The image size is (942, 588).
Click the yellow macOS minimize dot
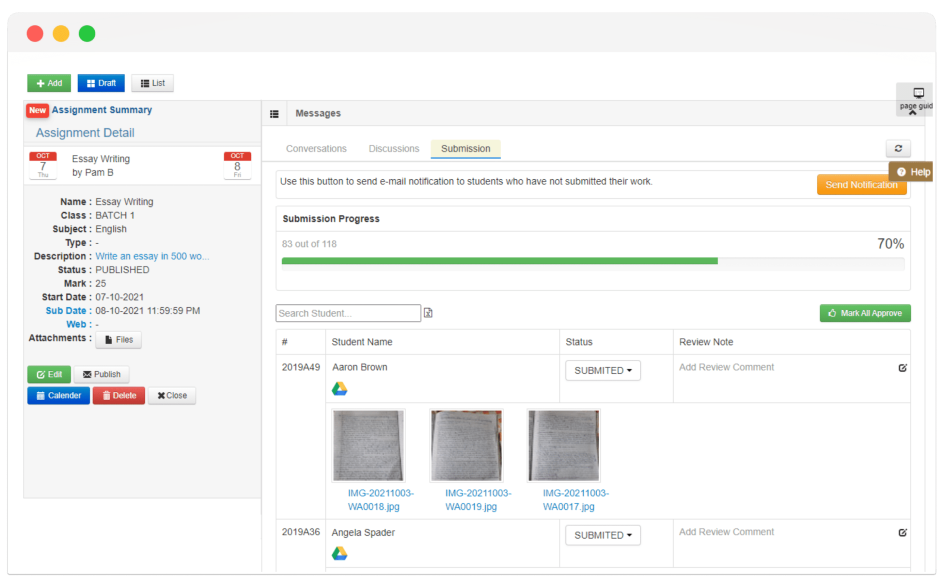tap(61, 33)
